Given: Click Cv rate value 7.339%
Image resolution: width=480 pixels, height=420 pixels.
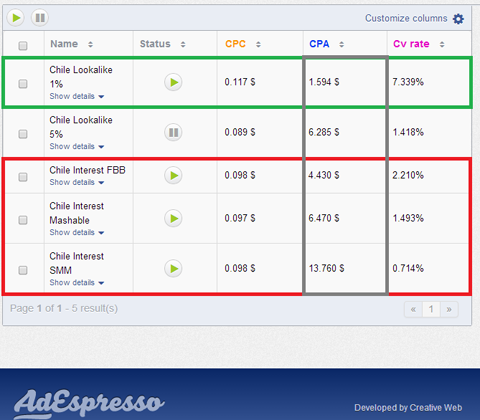Looking at the screenshot, I should (408, 82).
